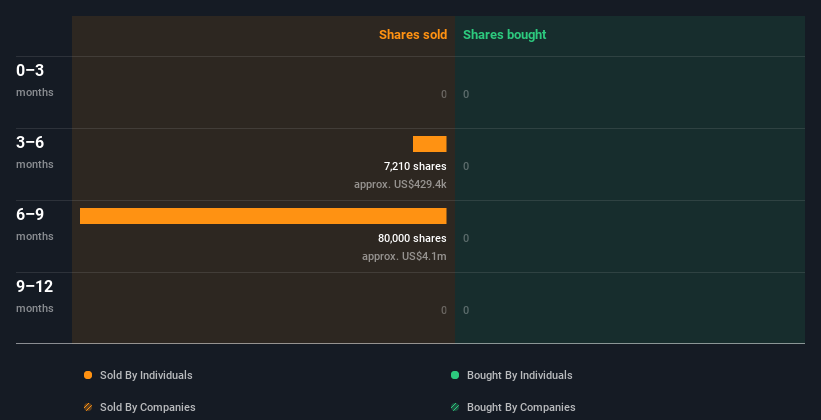The image size is (821, 420).
Task: Click the '6–9' months row label
Action: click(30, 215)
